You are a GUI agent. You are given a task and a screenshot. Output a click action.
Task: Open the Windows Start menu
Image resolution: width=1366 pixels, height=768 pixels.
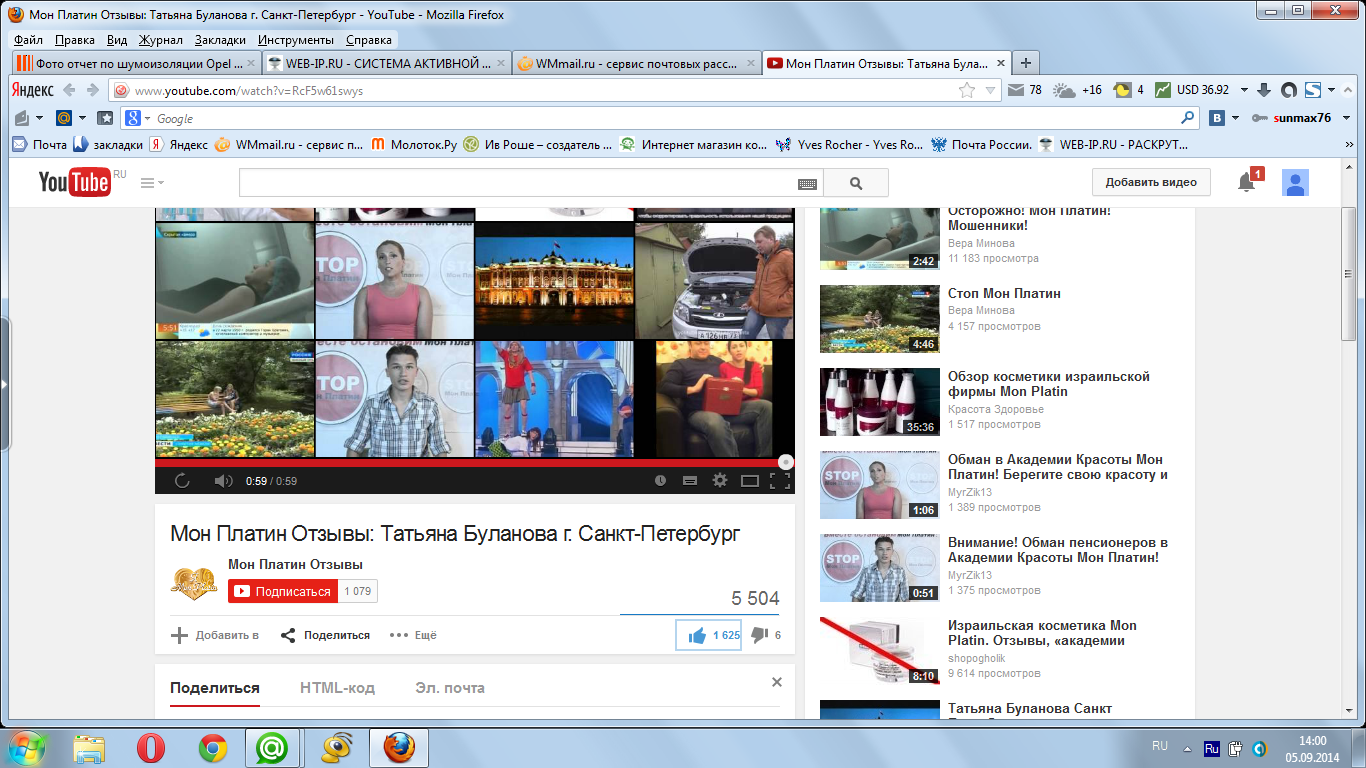coord(27,747)
